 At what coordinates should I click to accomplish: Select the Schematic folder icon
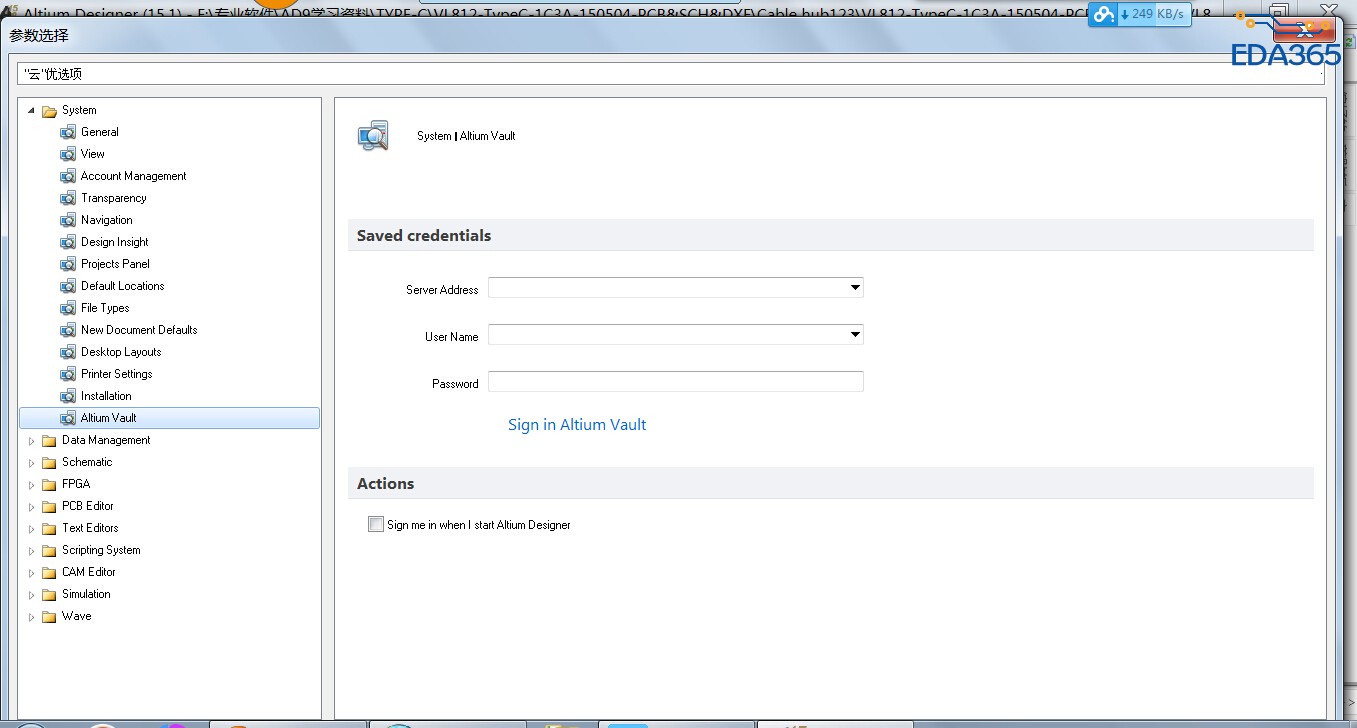click(49, 462)
